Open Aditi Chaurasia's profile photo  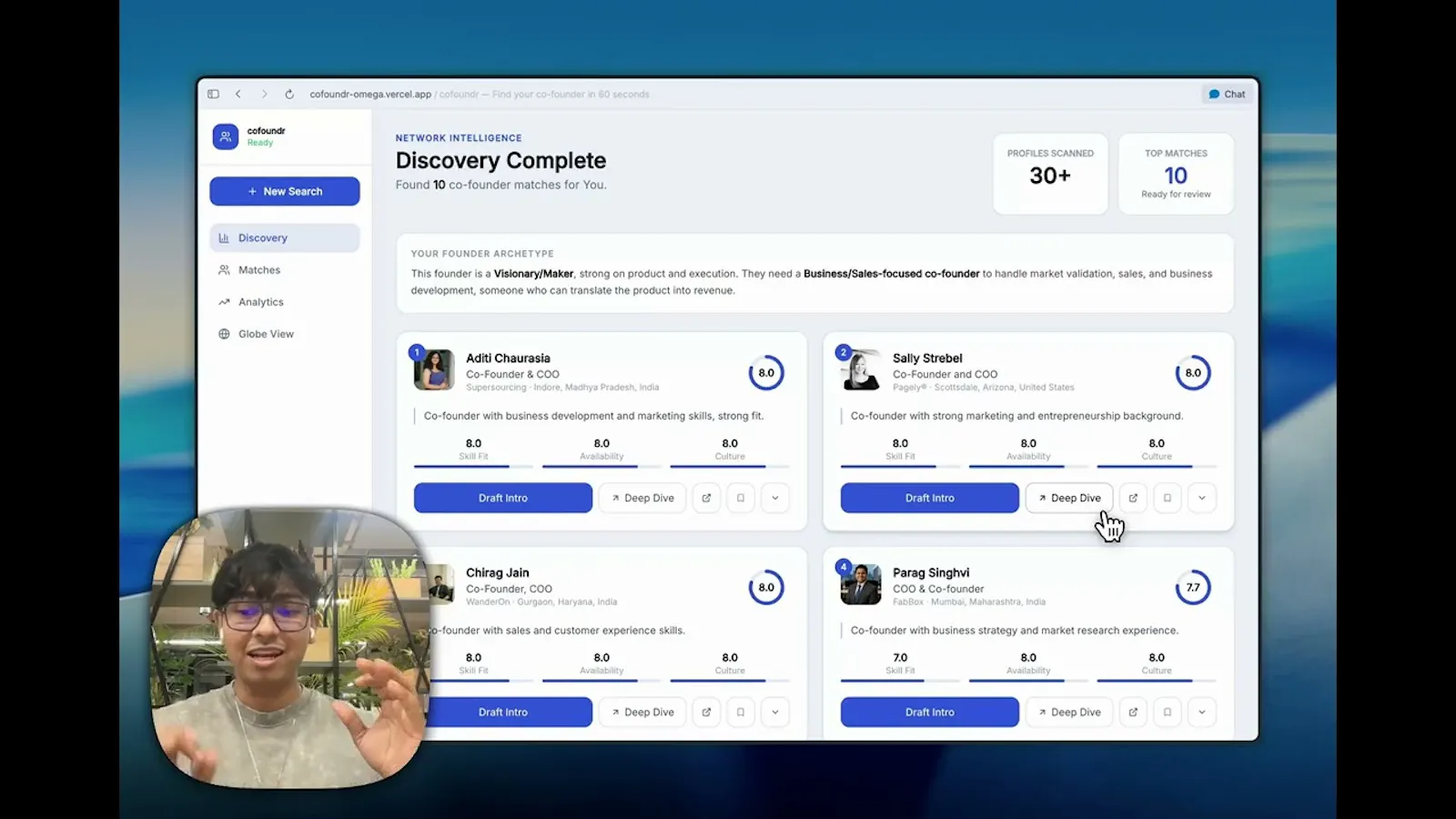tap(434, 370)
